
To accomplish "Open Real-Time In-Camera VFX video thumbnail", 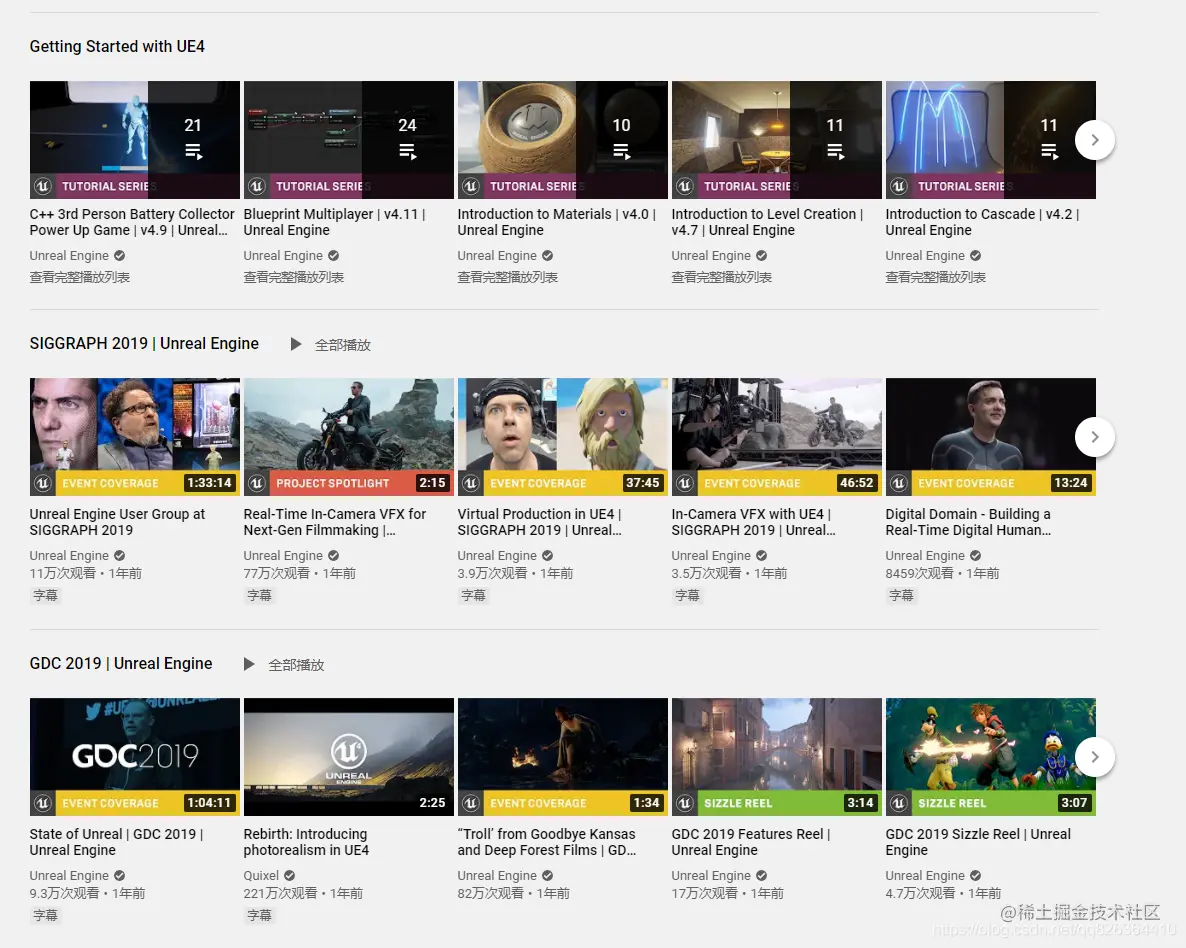I will point(349,437).
